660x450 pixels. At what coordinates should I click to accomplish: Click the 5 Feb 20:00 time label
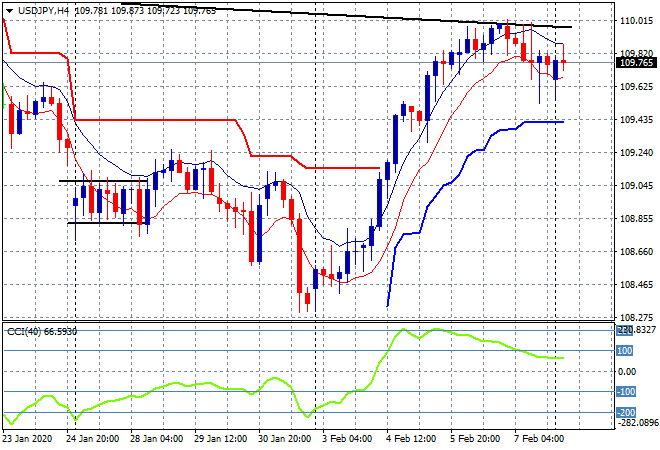click(475, 439)
